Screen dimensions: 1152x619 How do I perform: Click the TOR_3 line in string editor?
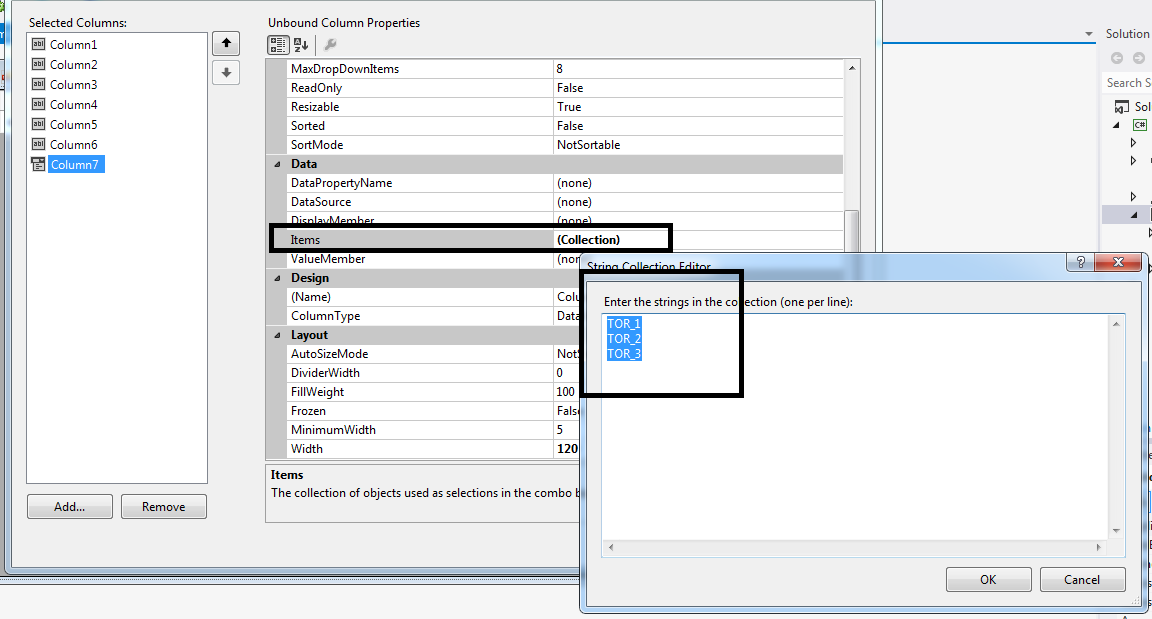coord(624,354)
